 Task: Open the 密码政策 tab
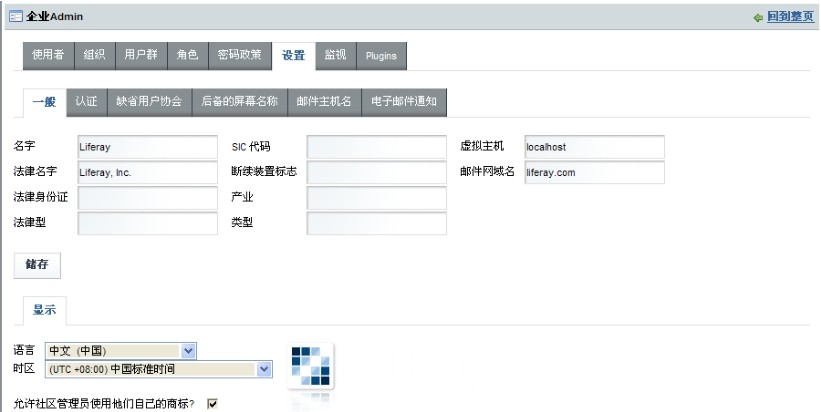pos(240,55)
